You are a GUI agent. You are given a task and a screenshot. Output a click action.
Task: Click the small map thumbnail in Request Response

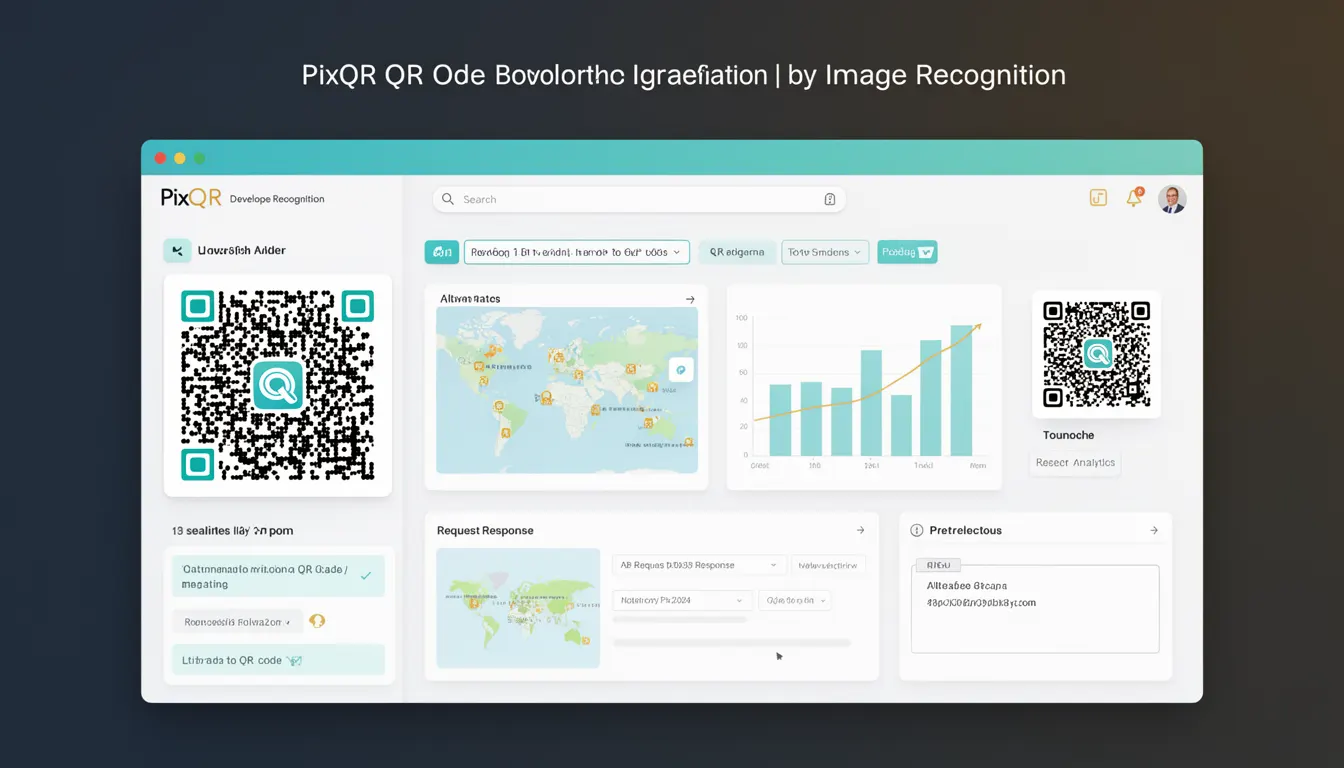[518, 608]
